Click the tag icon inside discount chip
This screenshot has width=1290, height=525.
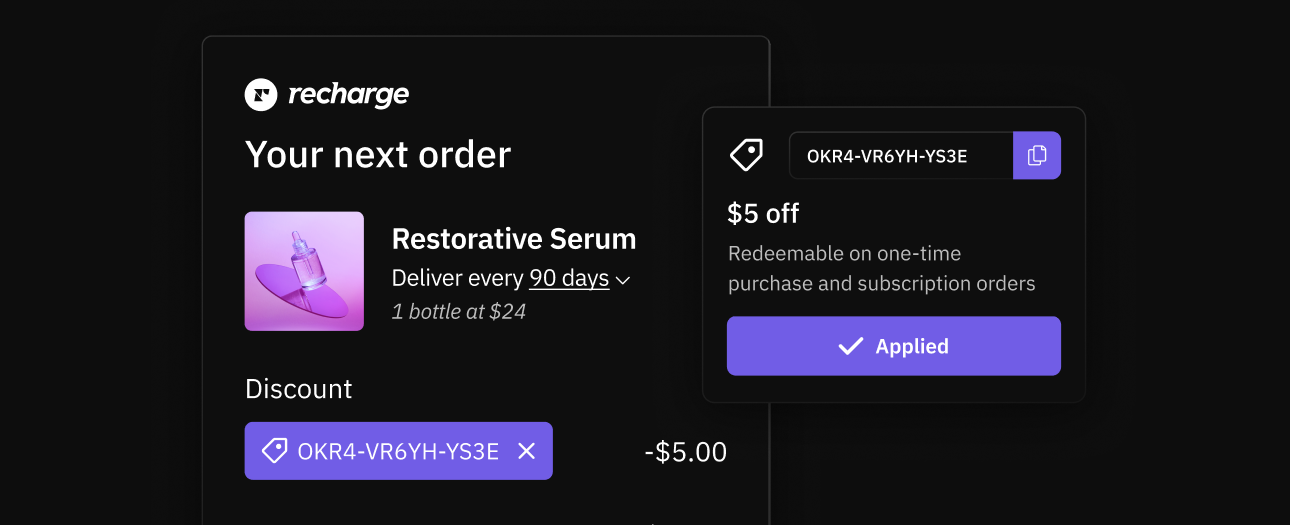tap(274, 451)
